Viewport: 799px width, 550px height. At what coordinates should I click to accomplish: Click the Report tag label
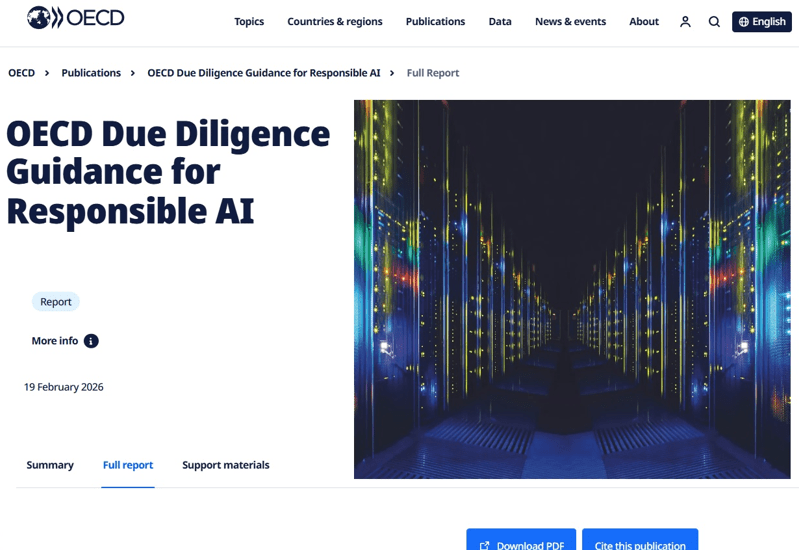click(x=56, y=302)
